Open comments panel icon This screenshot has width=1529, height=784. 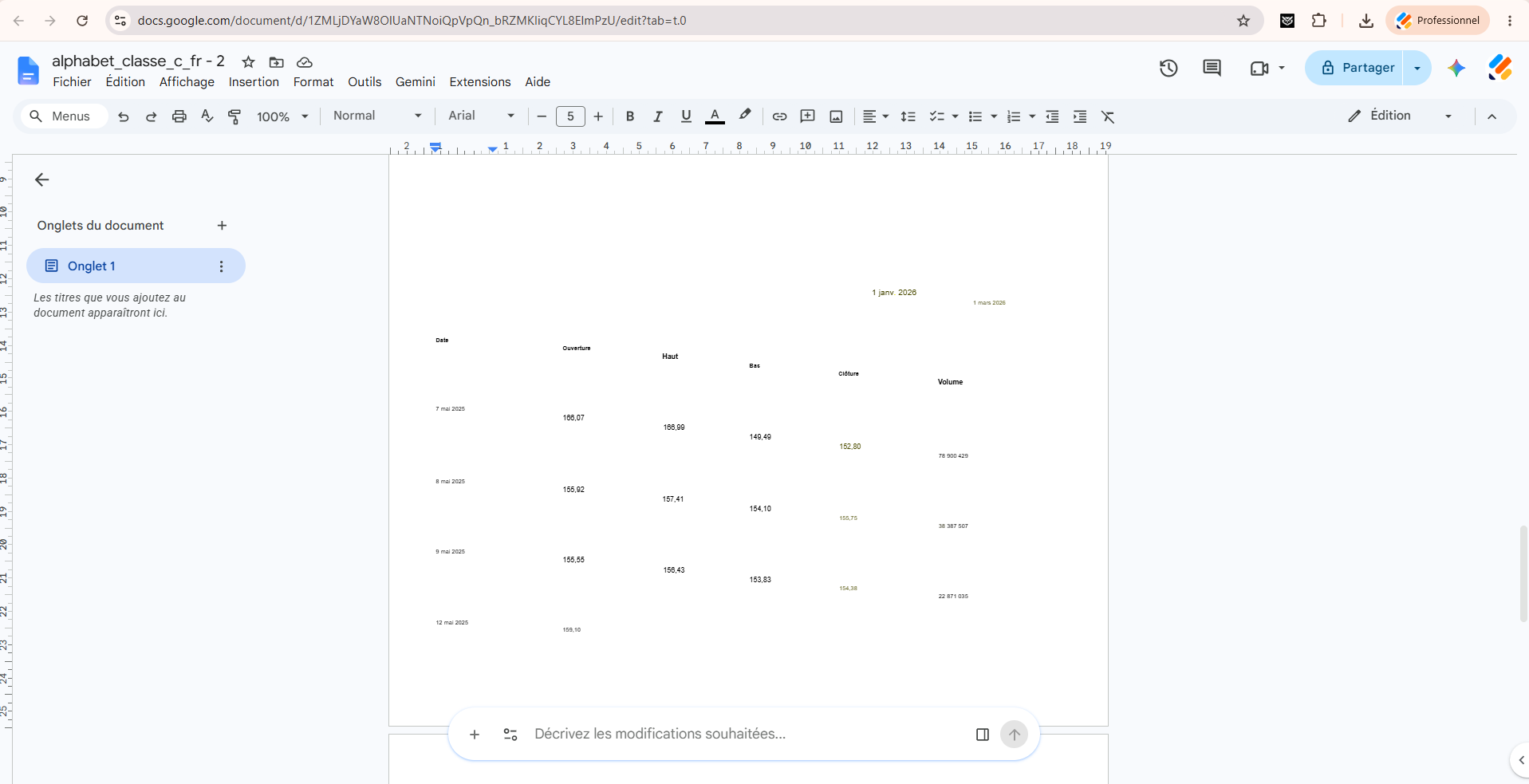click(1212, 68)
